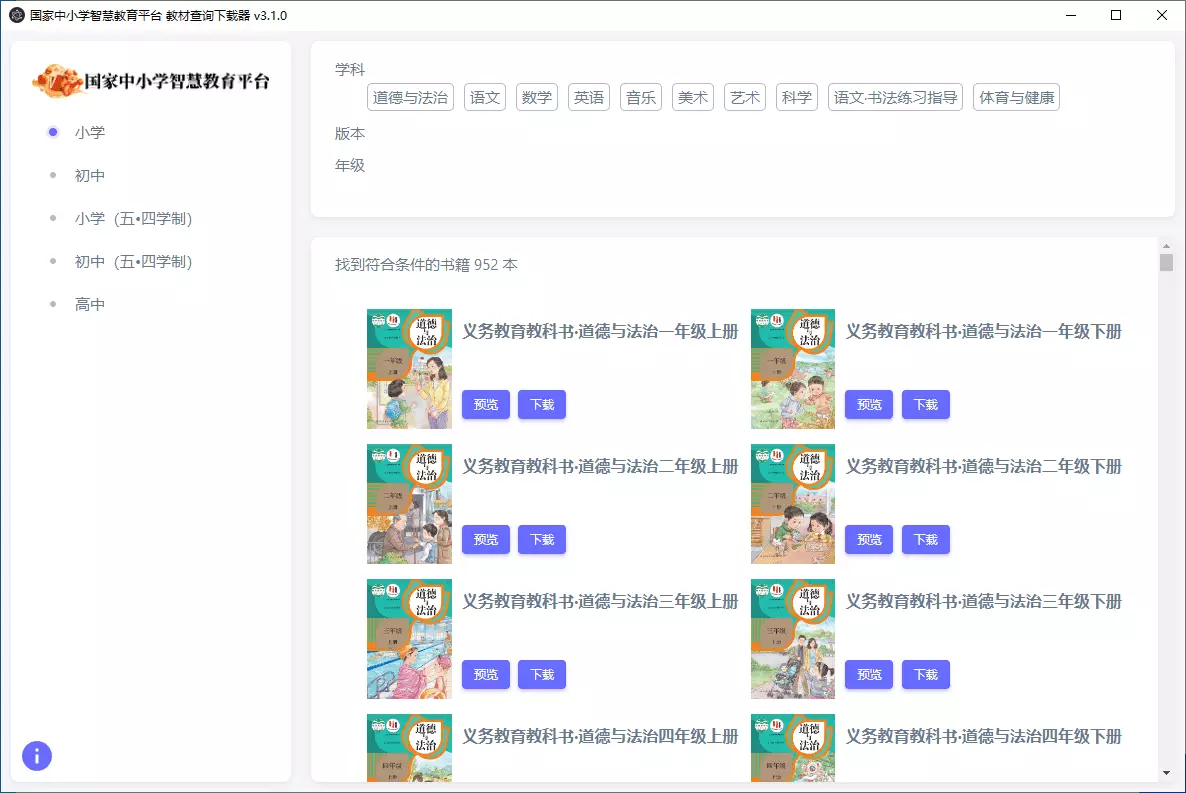Viewport: 1186px width, 793px height.
Task: Choose the 数学 subject filter
Action: pyautogui.click(x=537, y=97)
